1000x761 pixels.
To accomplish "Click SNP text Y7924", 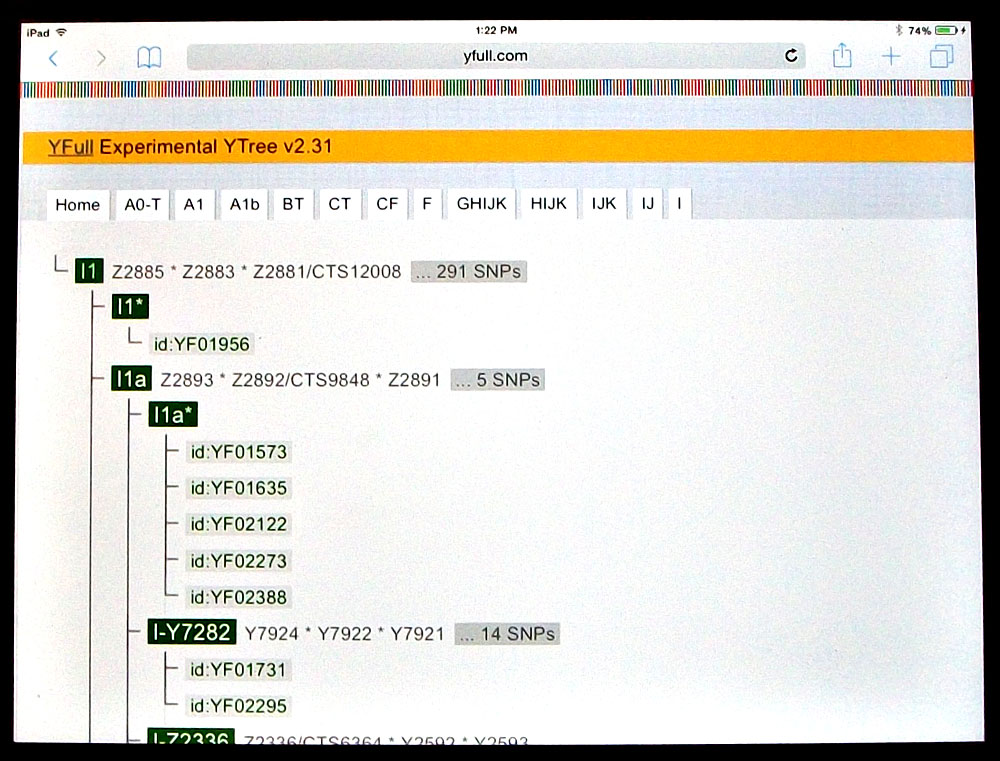I will pyautogui.click(x=272, y=634).
